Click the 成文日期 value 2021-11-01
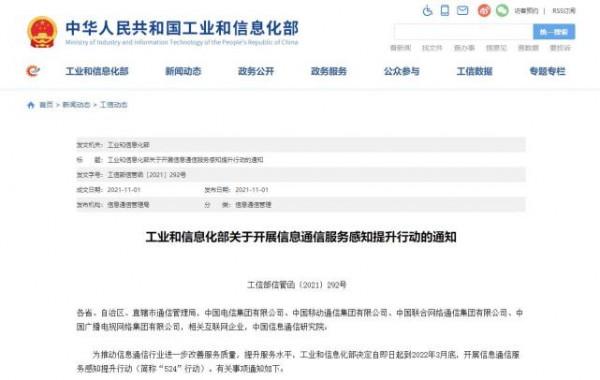The height and width of the screenshot is (380, 600). click(124, 190)
